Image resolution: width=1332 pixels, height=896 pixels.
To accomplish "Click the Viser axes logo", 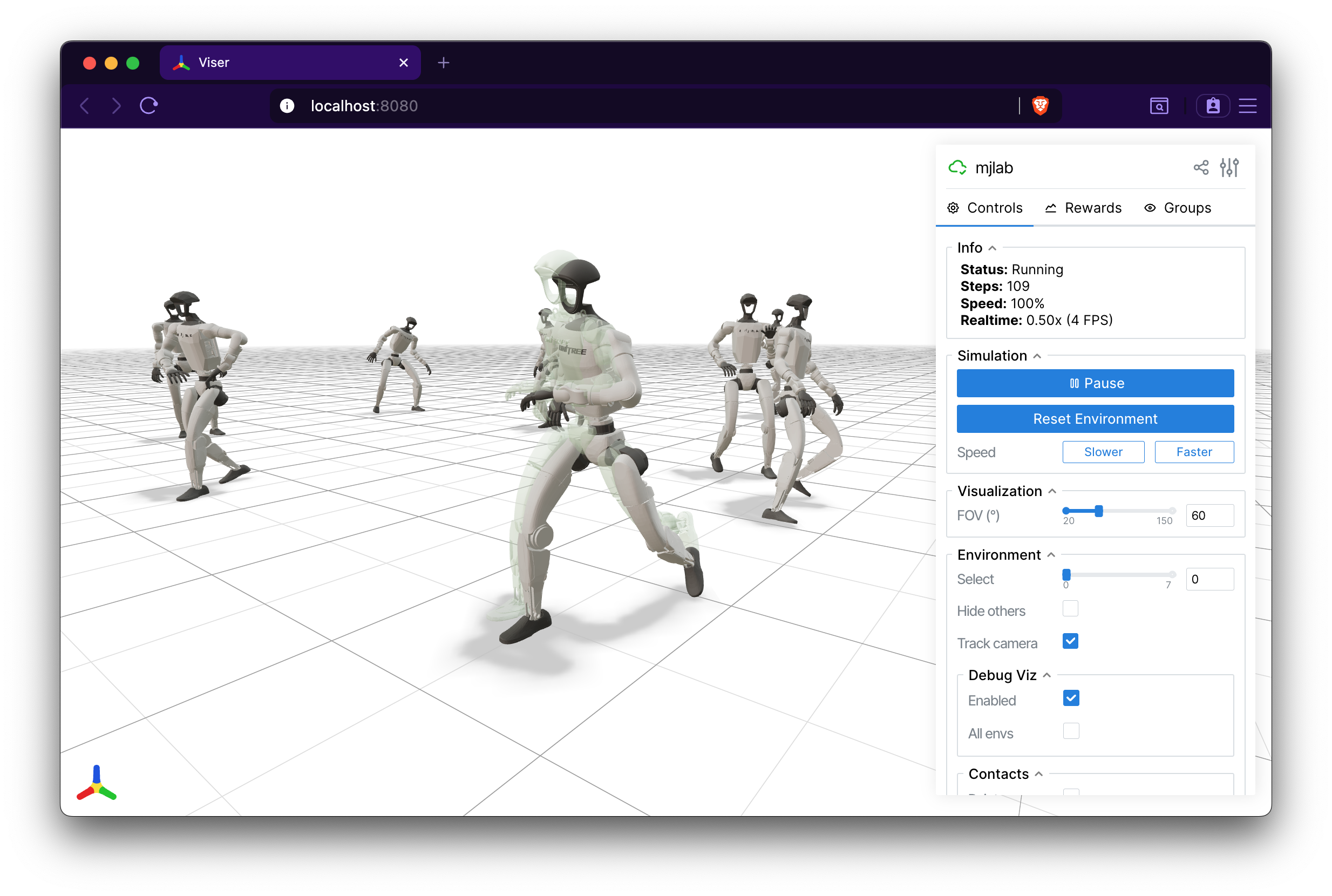I will (x=97, y=783).
